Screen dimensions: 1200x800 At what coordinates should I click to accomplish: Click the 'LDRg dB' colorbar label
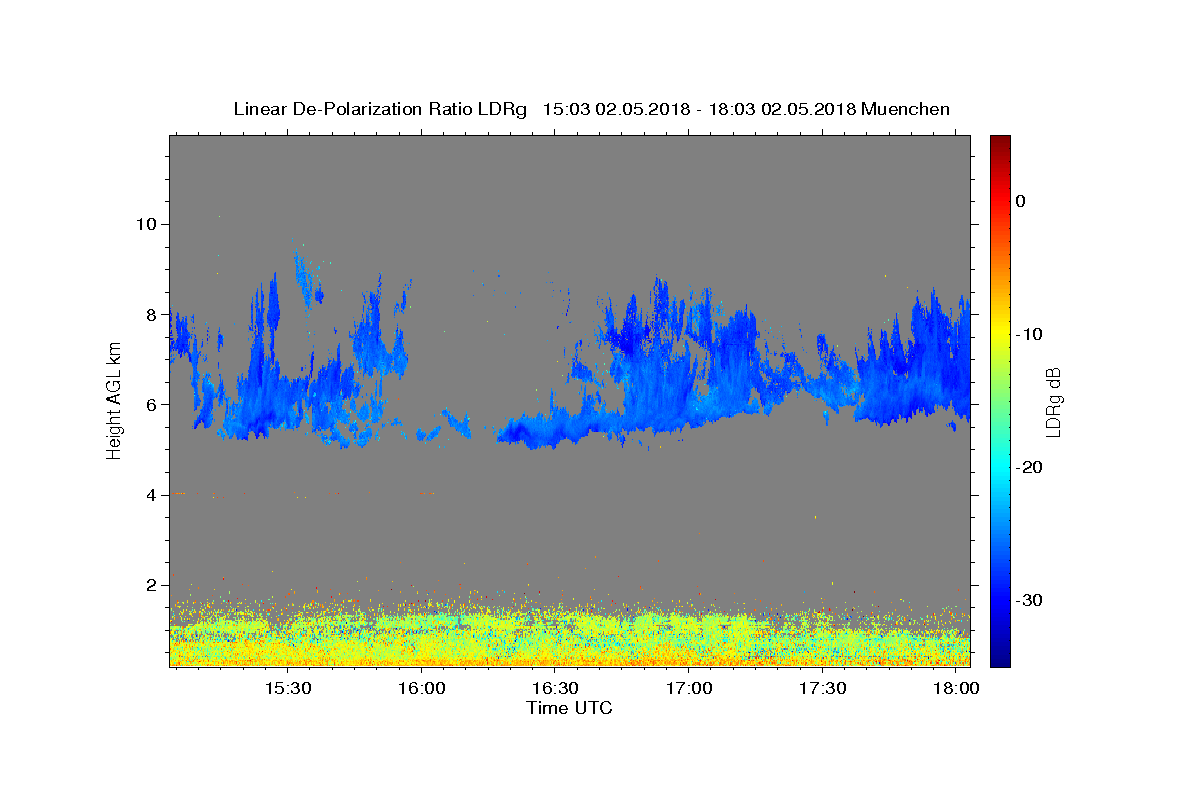1052,402
